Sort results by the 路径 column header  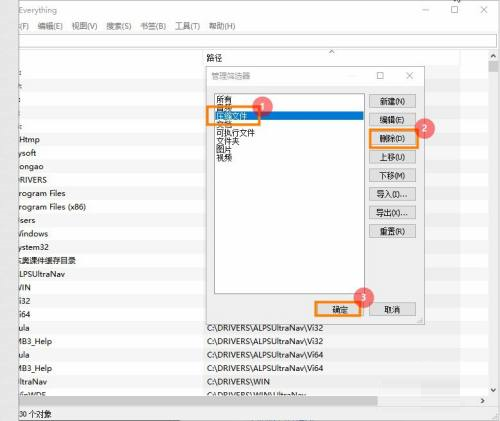tap(214, 58)
